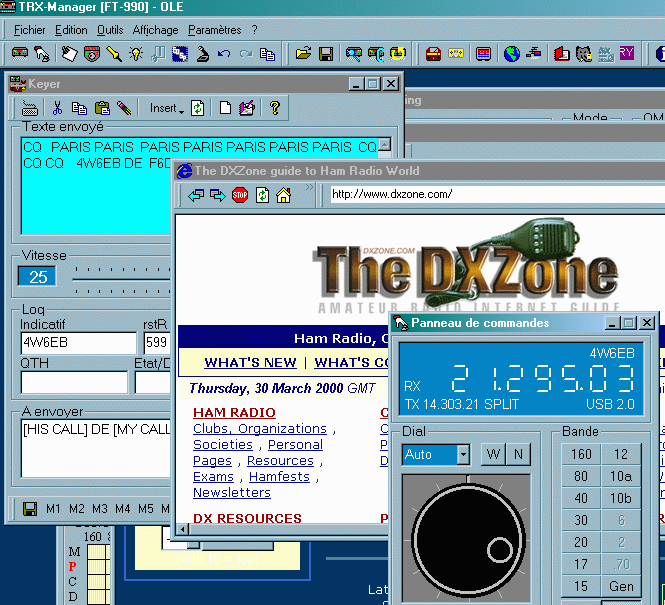Click the copy pages icon in main toolbar
The width and height of the screenshot is (665, 605).
click(x=268, y=54)
